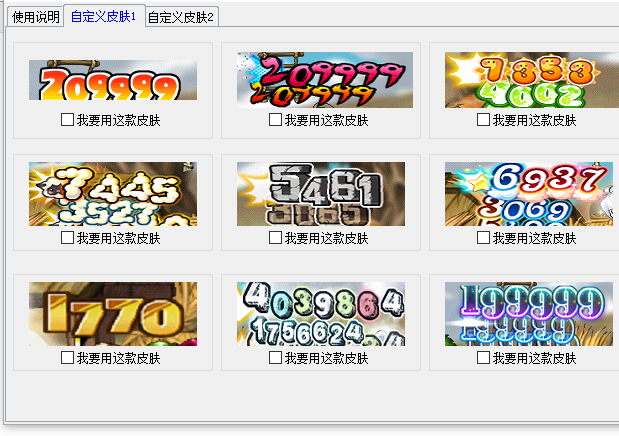619x436 pixels.
Task: Check 我要用这款皮肤 under orange 209999 skin
Action: (68, 120)
